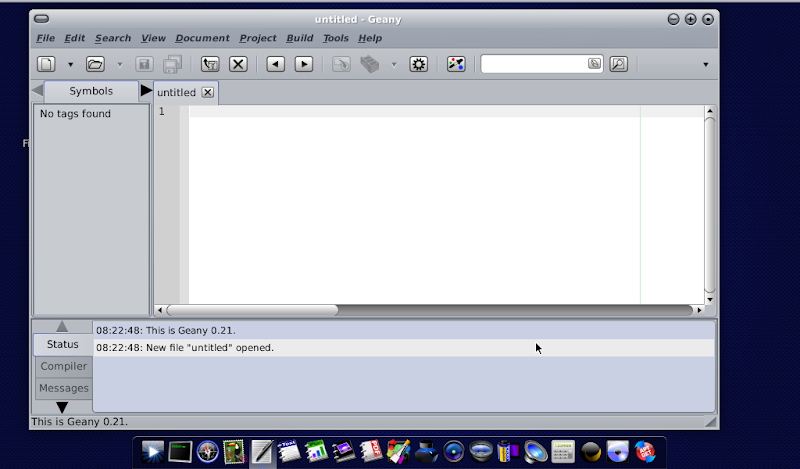The width and height of the screenshot is (800, 469).
Task: Open the Project menu
Action: coord(258,38)
